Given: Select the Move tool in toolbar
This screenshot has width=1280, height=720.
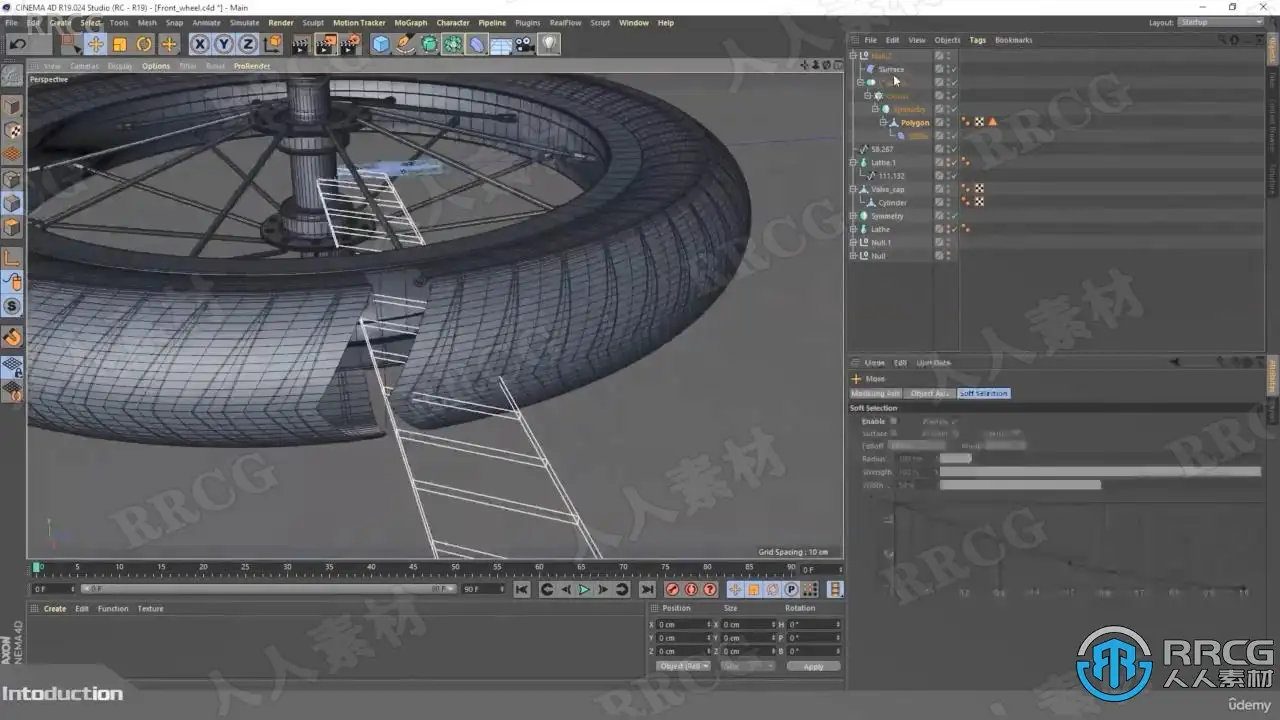Looking at the screenshot, I should coord(96,44).
